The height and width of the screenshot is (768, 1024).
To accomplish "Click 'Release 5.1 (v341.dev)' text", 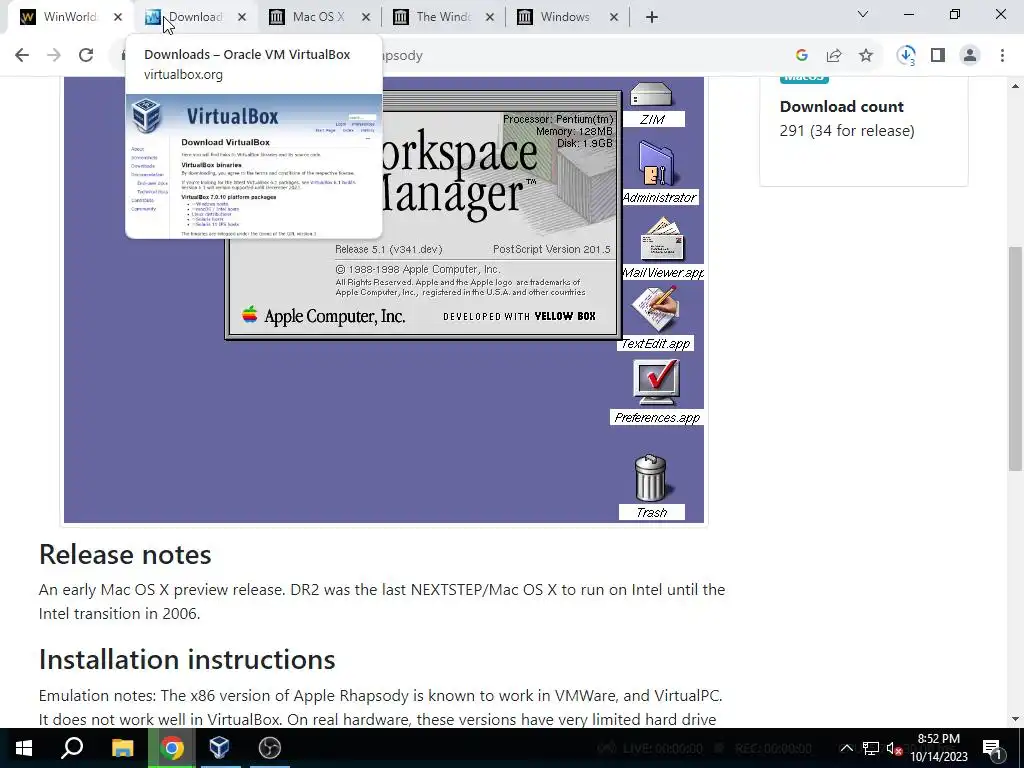I will [389, 249].
